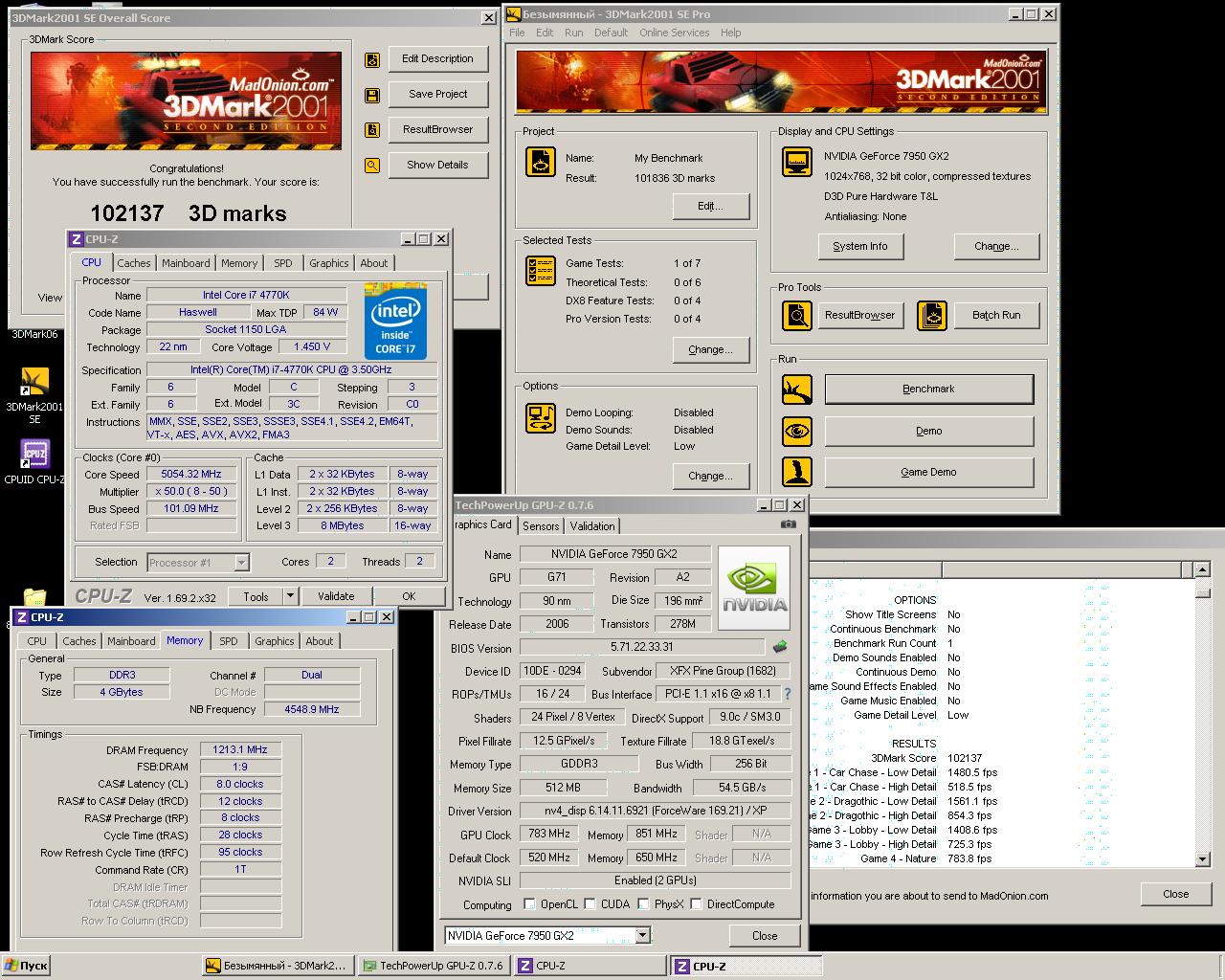
Task: Open Caches tab in lower CPU-Z window
Action: coord(78,641)
